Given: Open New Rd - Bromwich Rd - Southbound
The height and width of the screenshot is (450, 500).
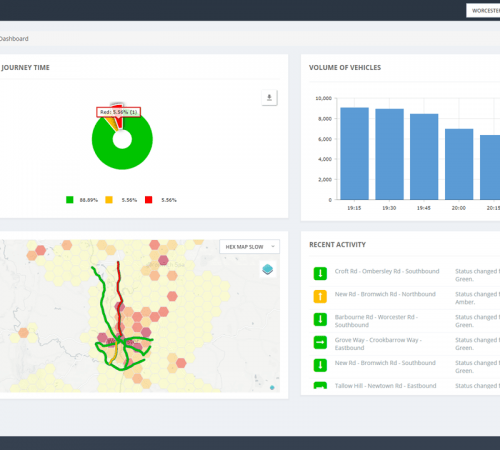Looking at the screenshot, I should (385, 363).
